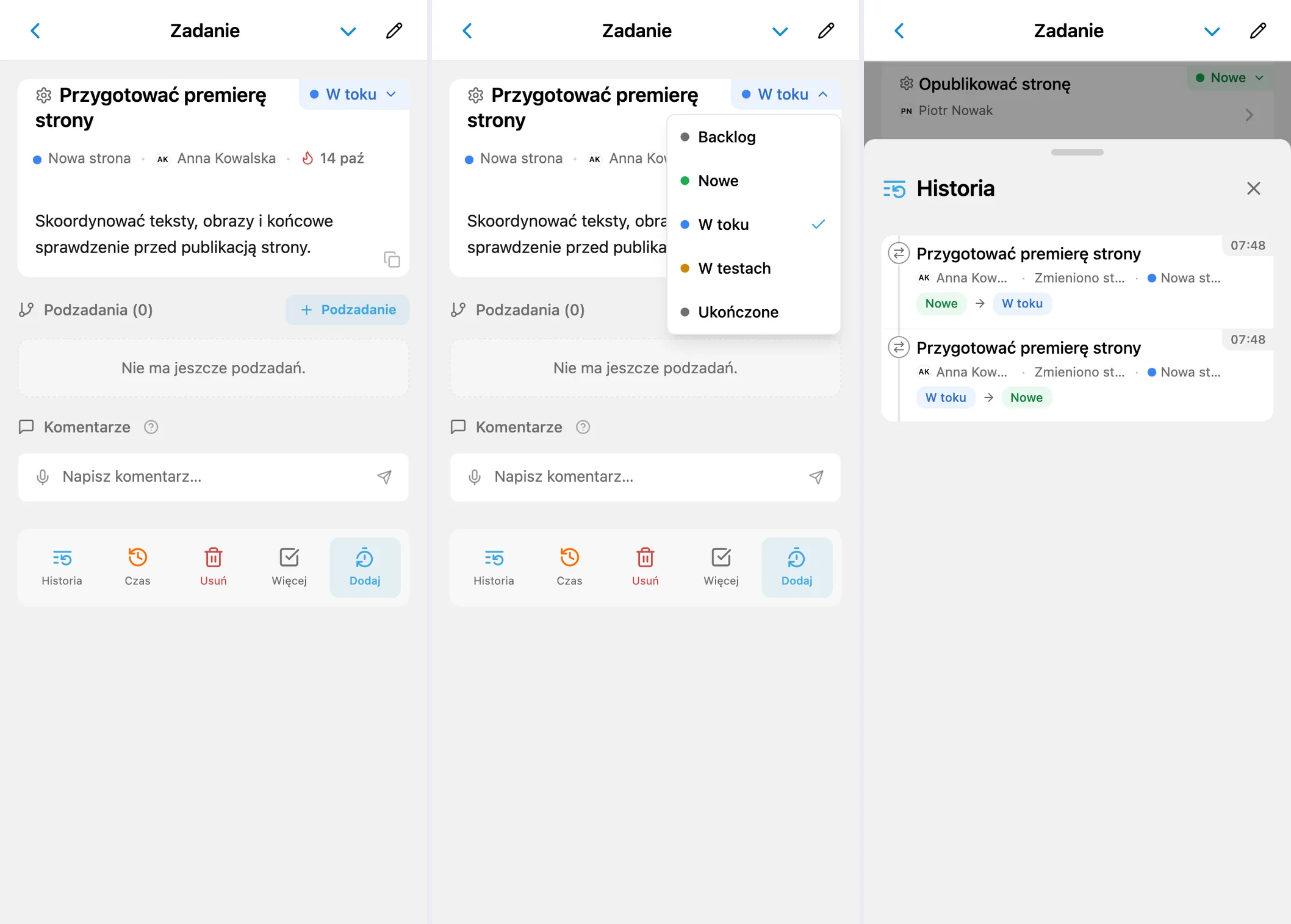The image size is (1291, 924).
Task: Open history entry changing Nowe to W toku
Action: (x=1078, y=281)
